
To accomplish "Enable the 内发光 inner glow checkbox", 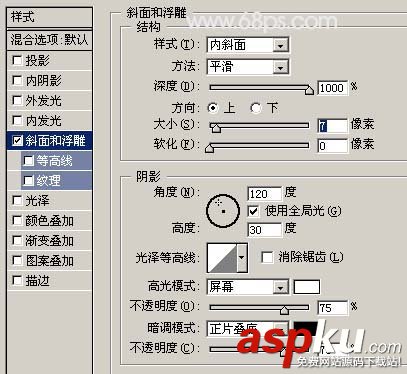I will pos(17,120).
